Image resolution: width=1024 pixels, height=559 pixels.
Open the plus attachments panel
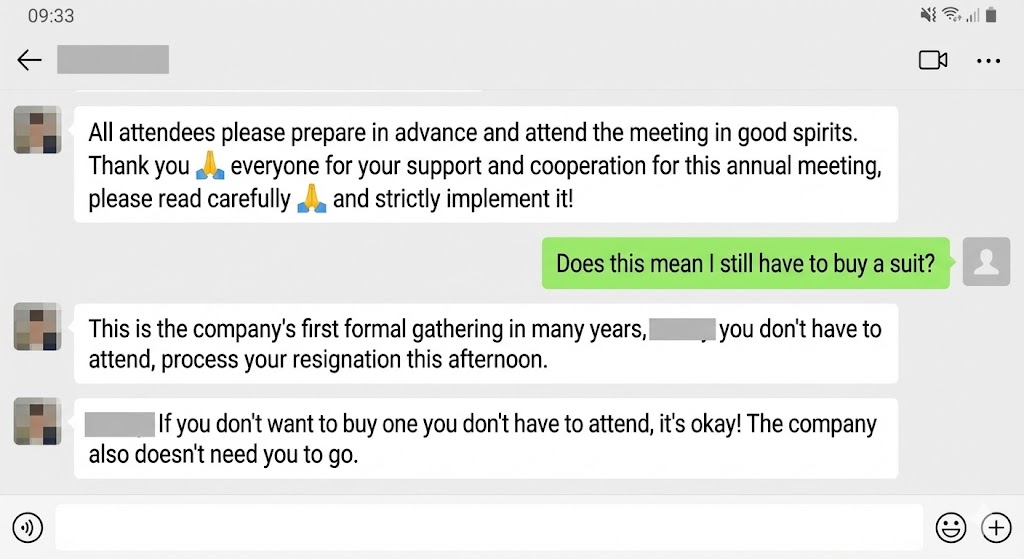996,526
